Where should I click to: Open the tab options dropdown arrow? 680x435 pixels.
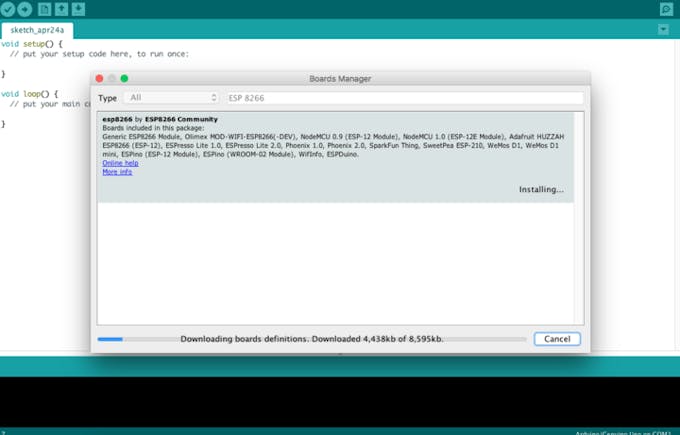(663, 29)
